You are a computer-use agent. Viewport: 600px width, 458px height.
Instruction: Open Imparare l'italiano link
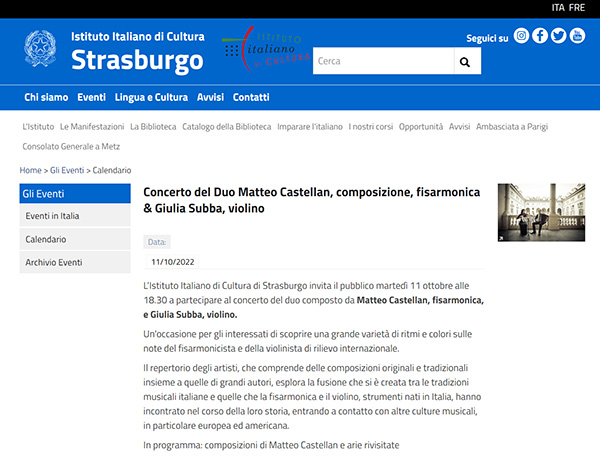coord(310,127)
